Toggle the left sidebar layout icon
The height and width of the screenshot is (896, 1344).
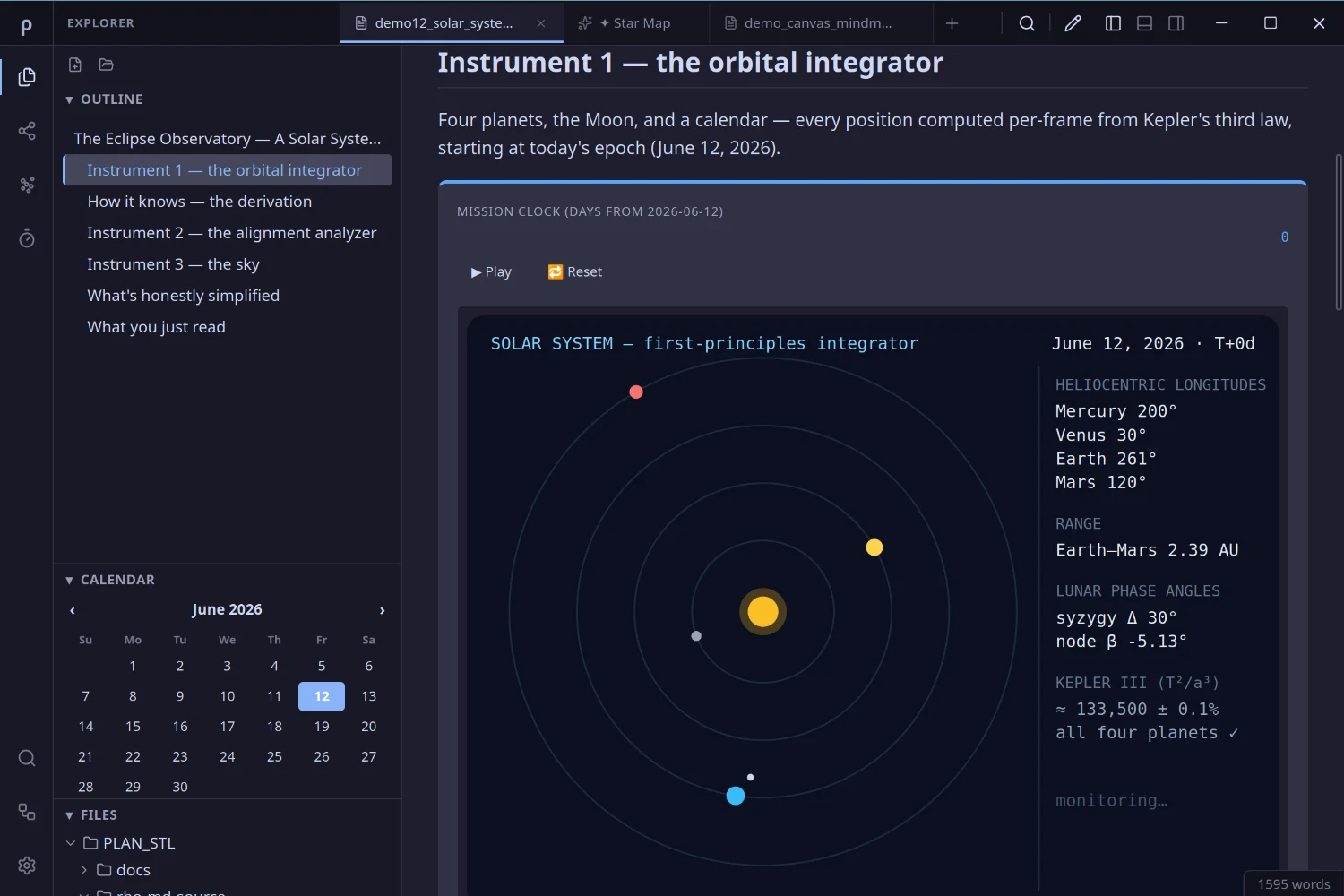[1113, 23]
